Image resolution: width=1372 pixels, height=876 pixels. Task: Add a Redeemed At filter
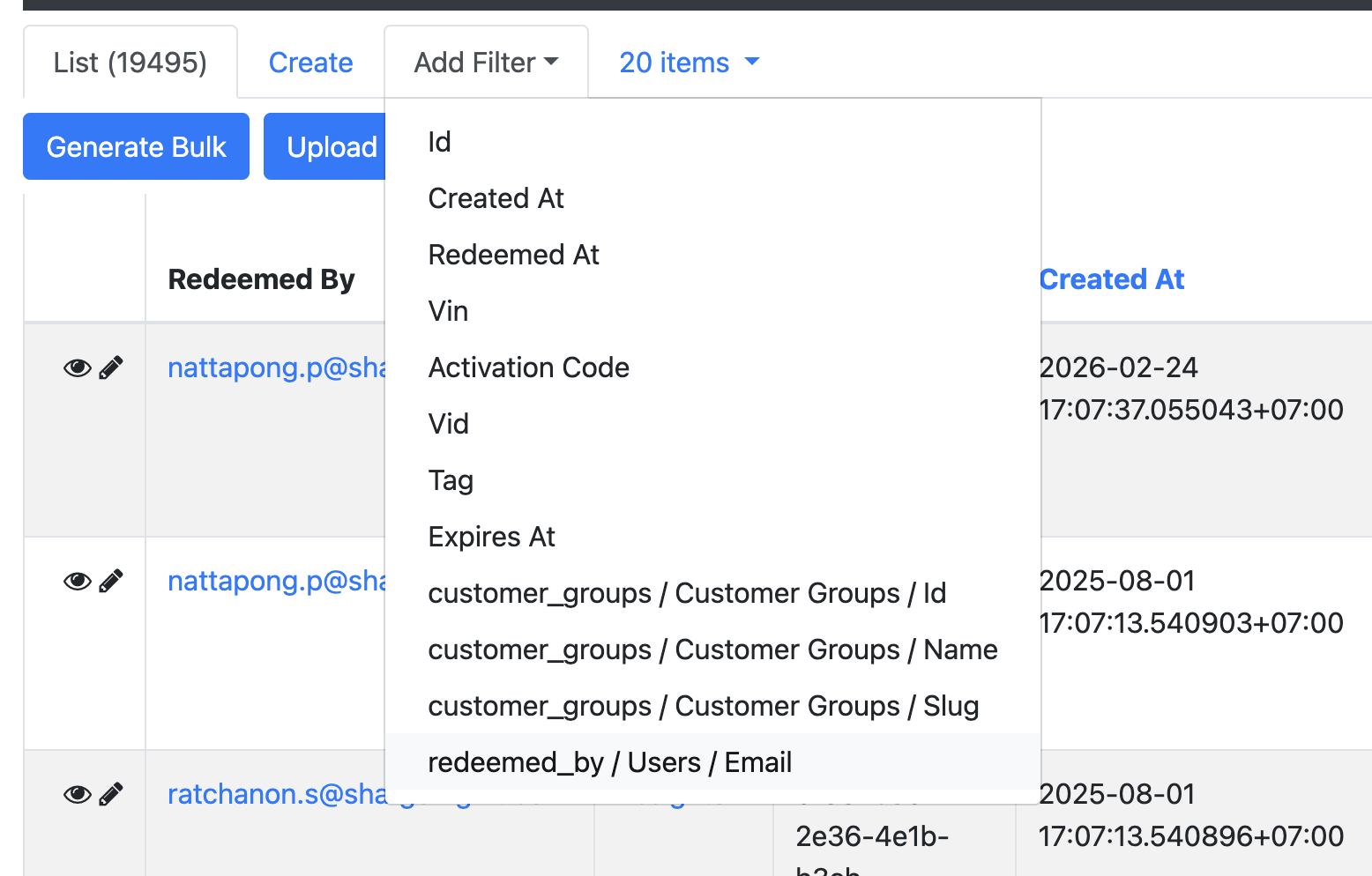513,255
